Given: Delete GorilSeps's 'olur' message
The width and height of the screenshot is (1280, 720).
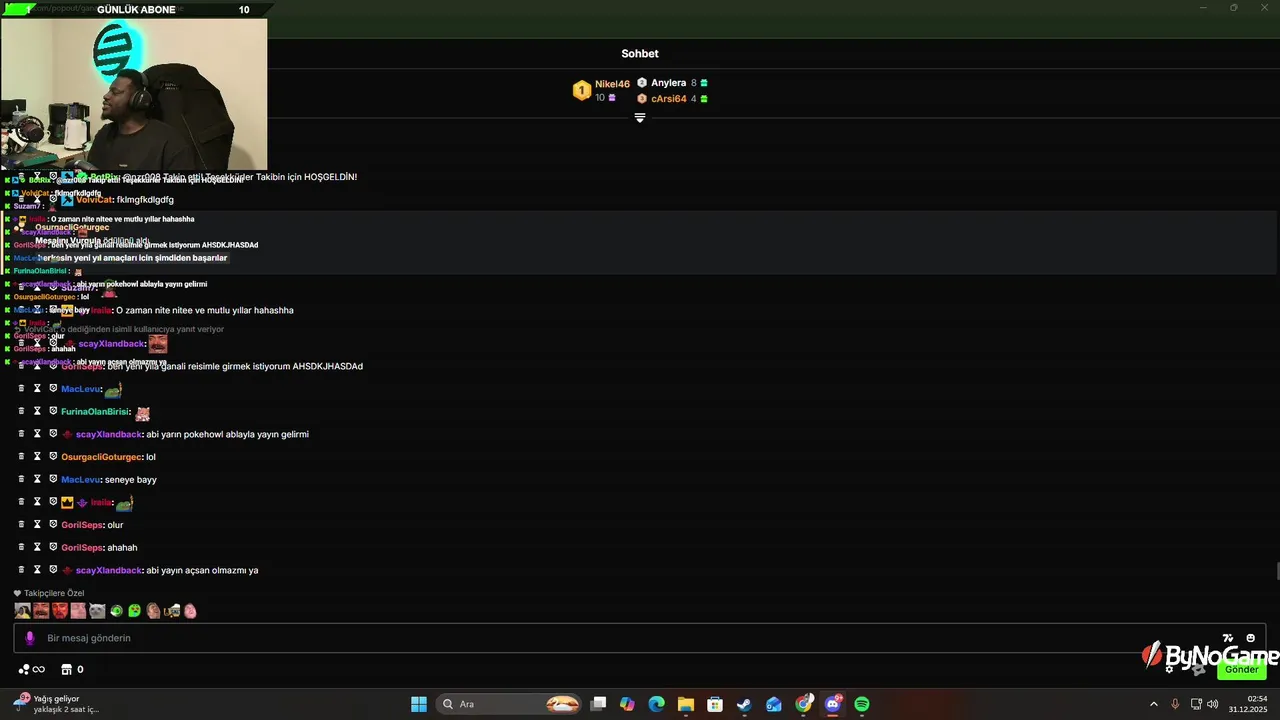Looking at the screenshot, I should point(21,524).
